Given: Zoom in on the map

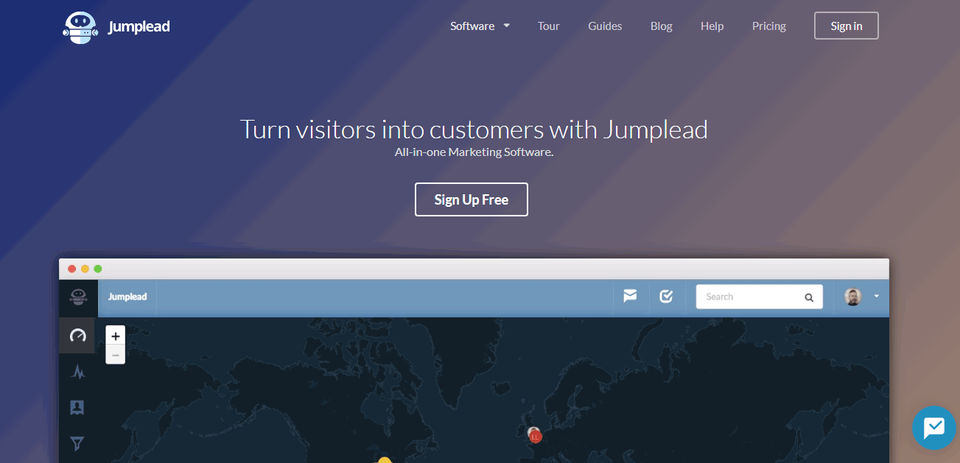Looking at the screenshot, I should [115, 336].
